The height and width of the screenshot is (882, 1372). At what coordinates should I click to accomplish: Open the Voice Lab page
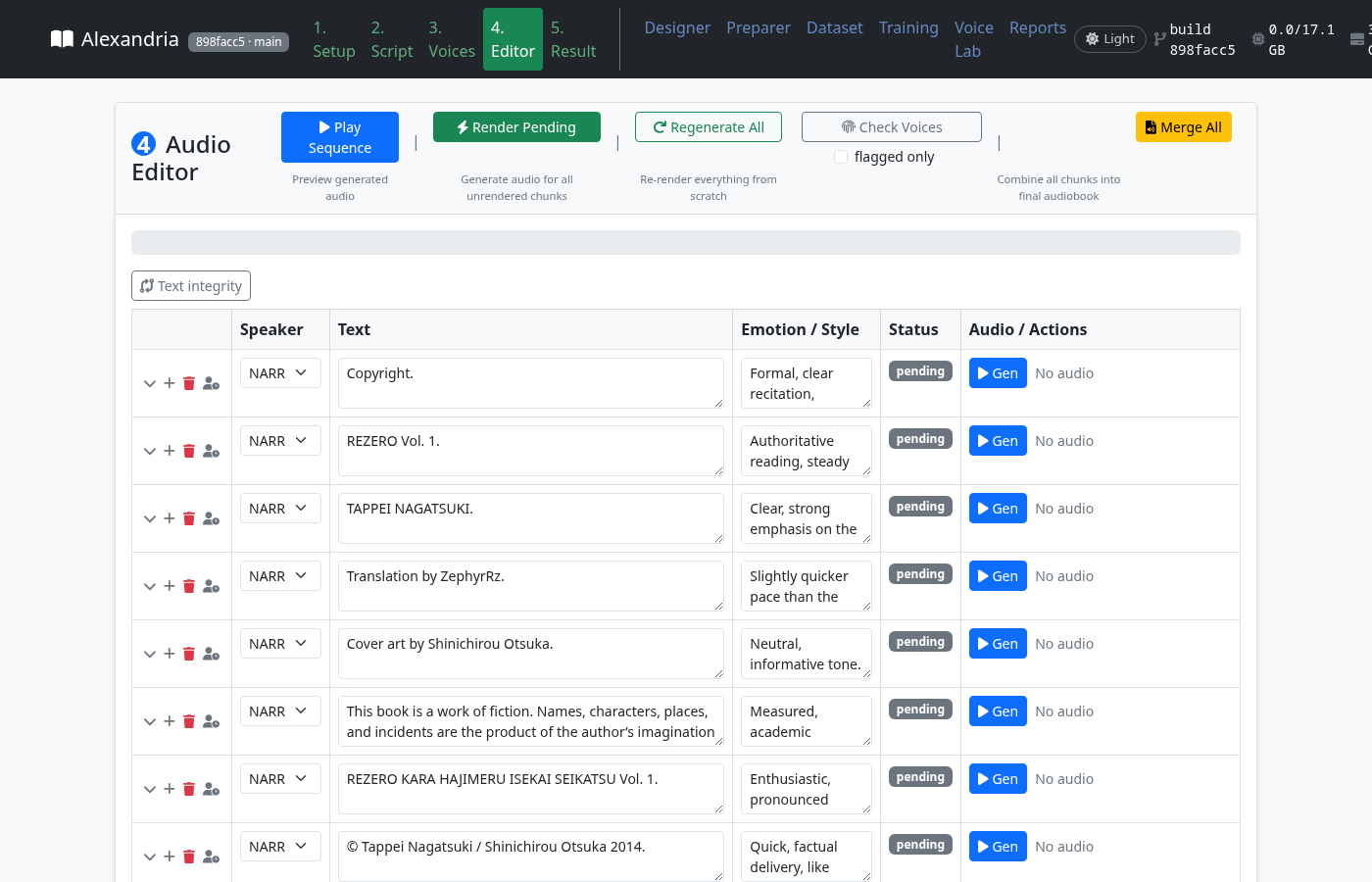[974, 39]
